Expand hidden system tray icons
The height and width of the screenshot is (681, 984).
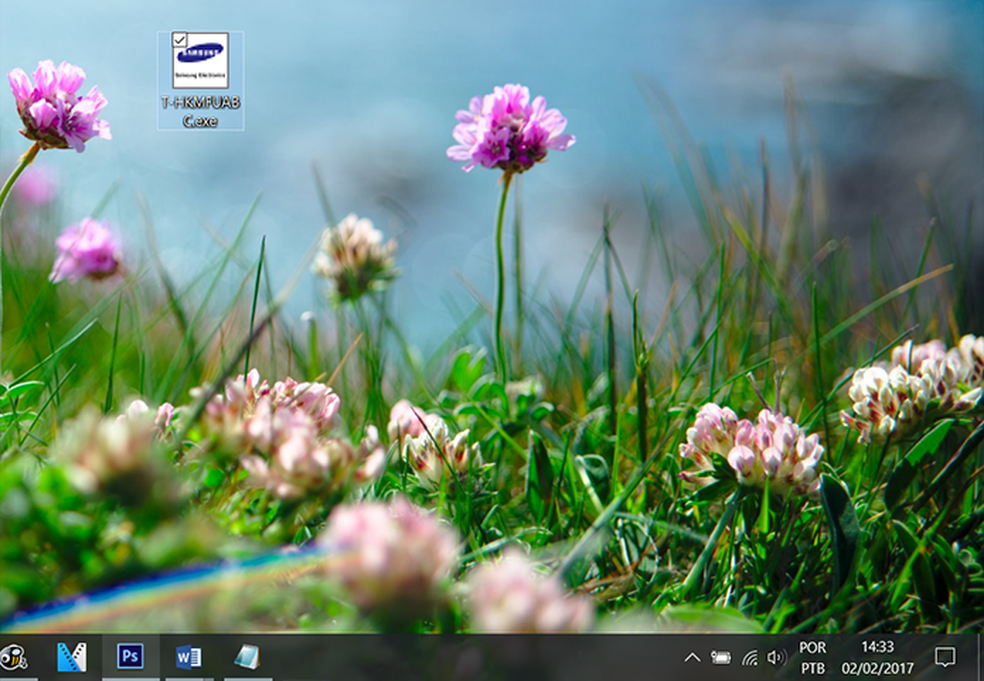(692, 658)
